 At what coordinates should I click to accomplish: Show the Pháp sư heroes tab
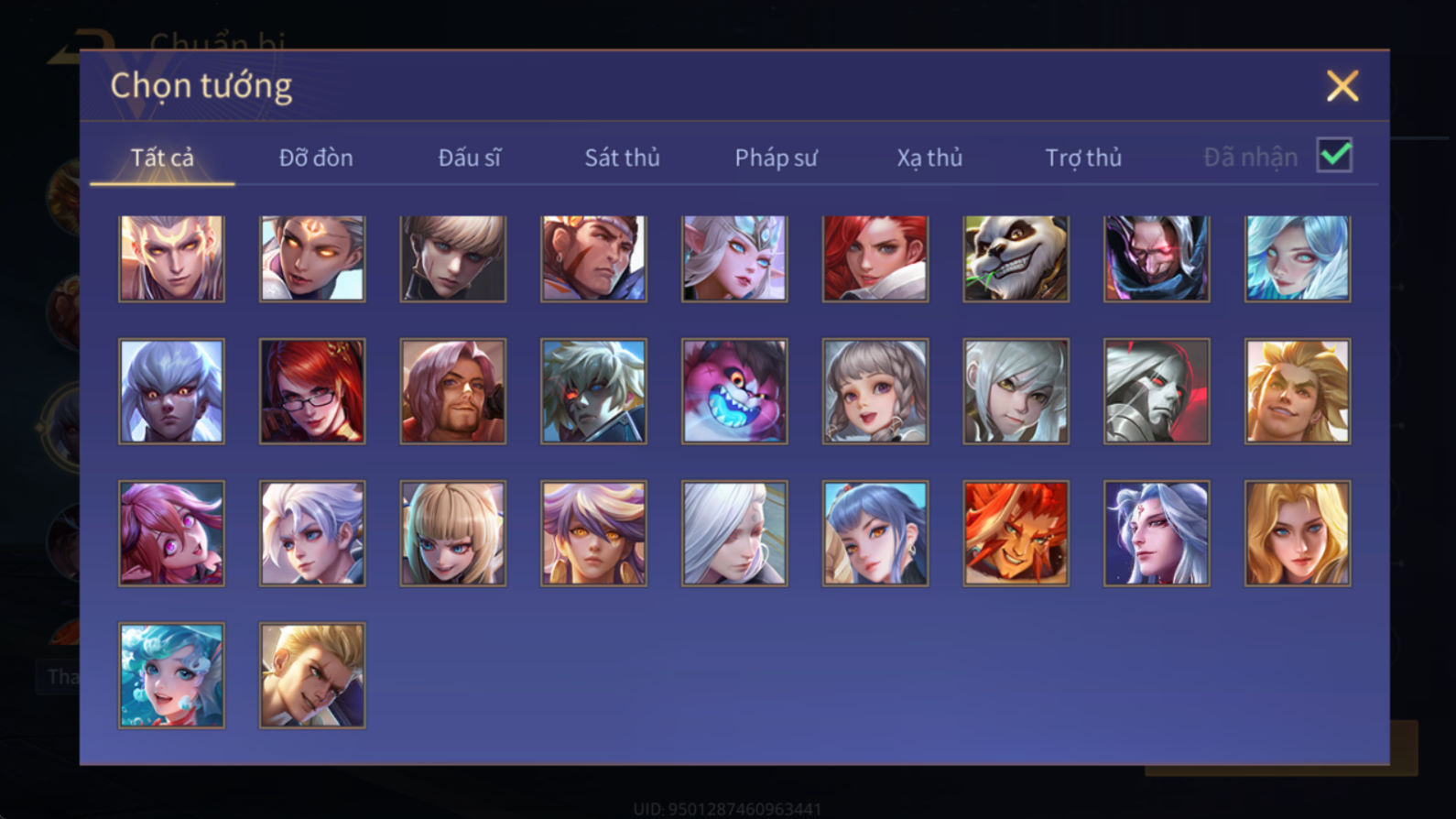(x=776, y=158)
